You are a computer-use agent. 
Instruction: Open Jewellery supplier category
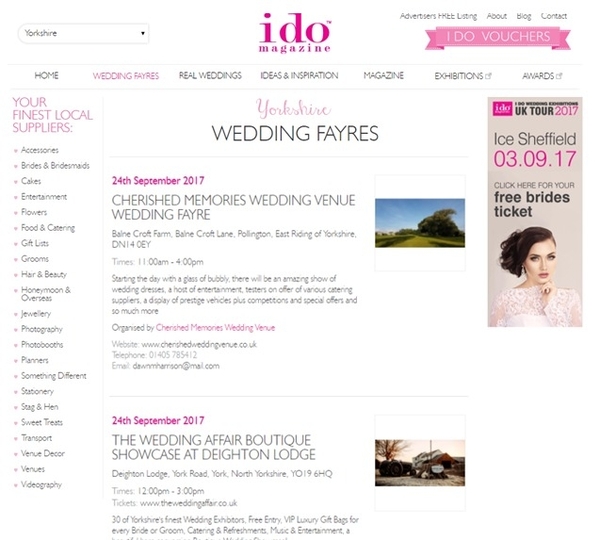[x=36, y=314]
